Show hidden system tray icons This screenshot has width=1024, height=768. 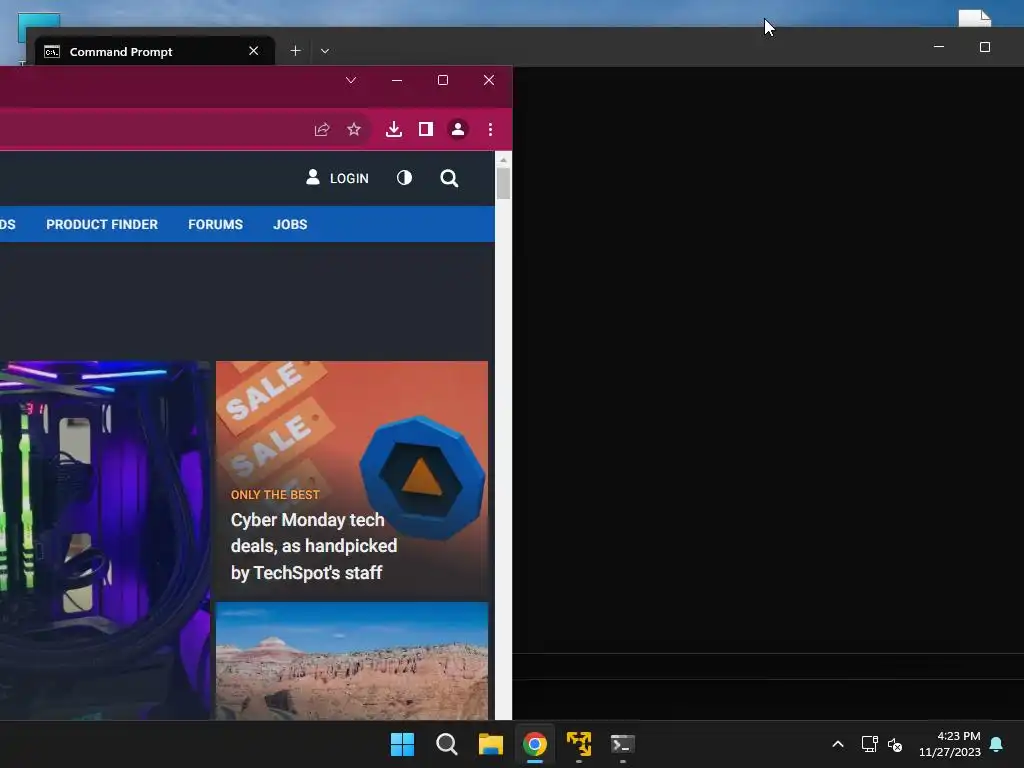[838, 744]
